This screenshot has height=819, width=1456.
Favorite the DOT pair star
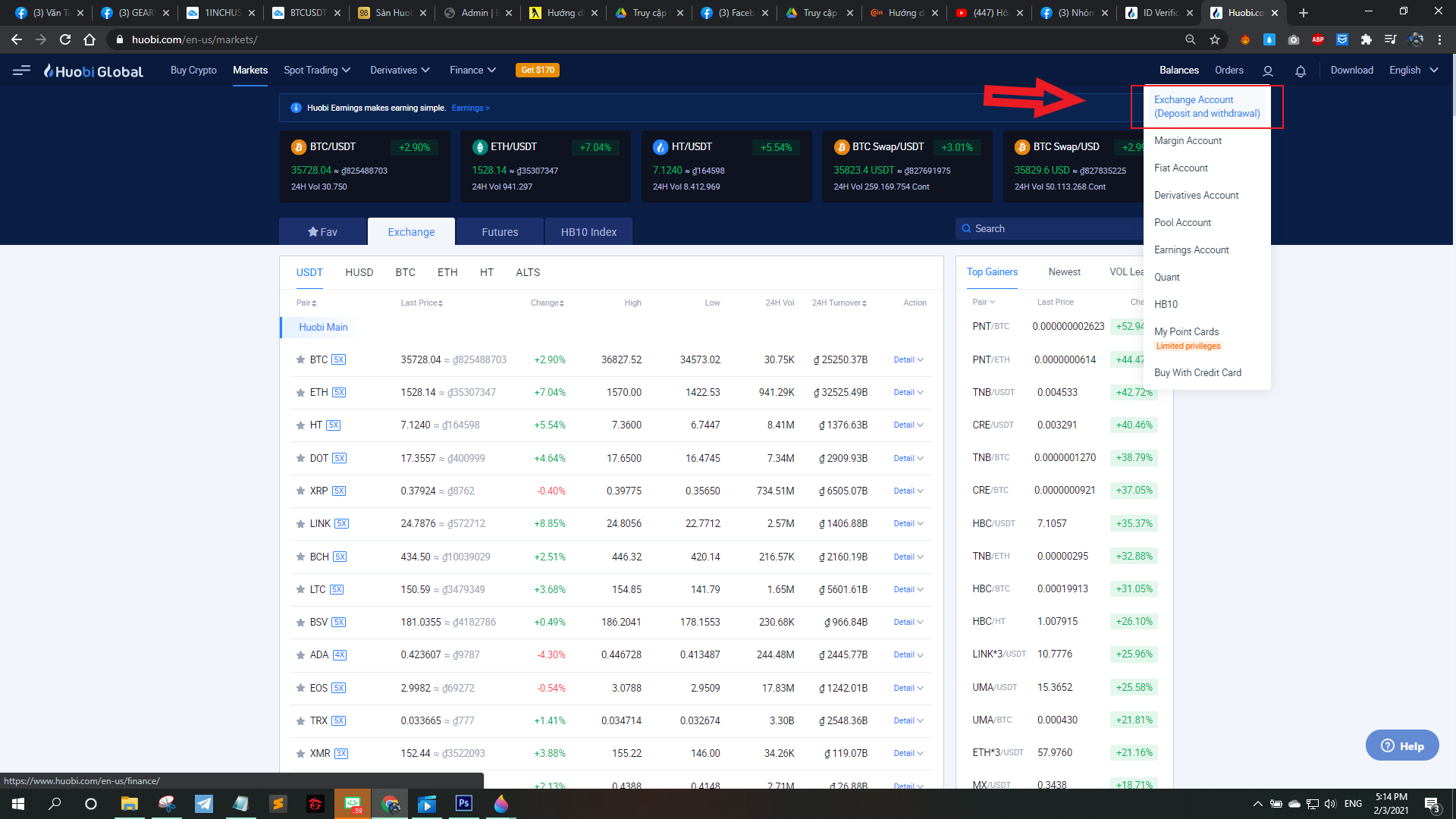pos(300,459)
